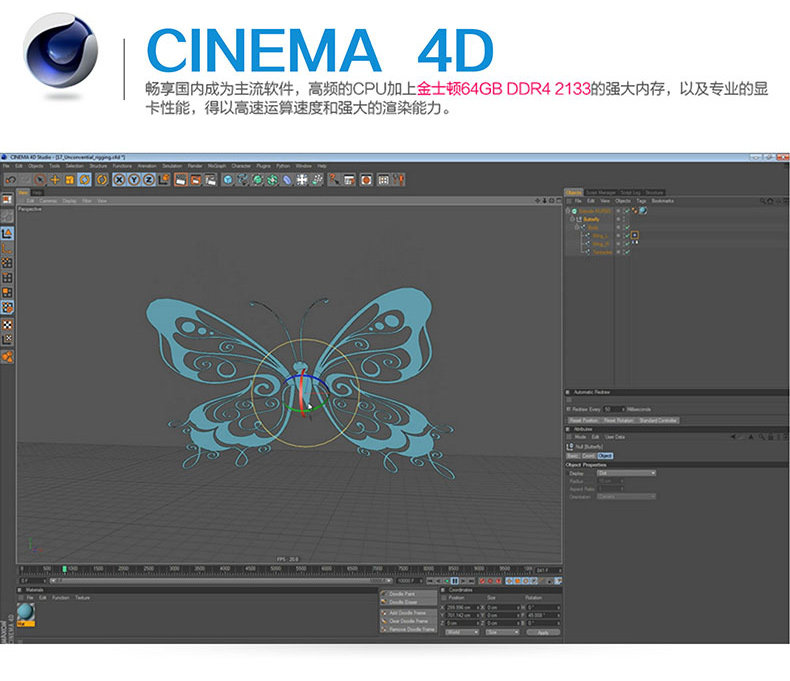This screenshot has width=790, height=681.
Task: Open the Display dropdown in Object Properties
Action: 626,473
